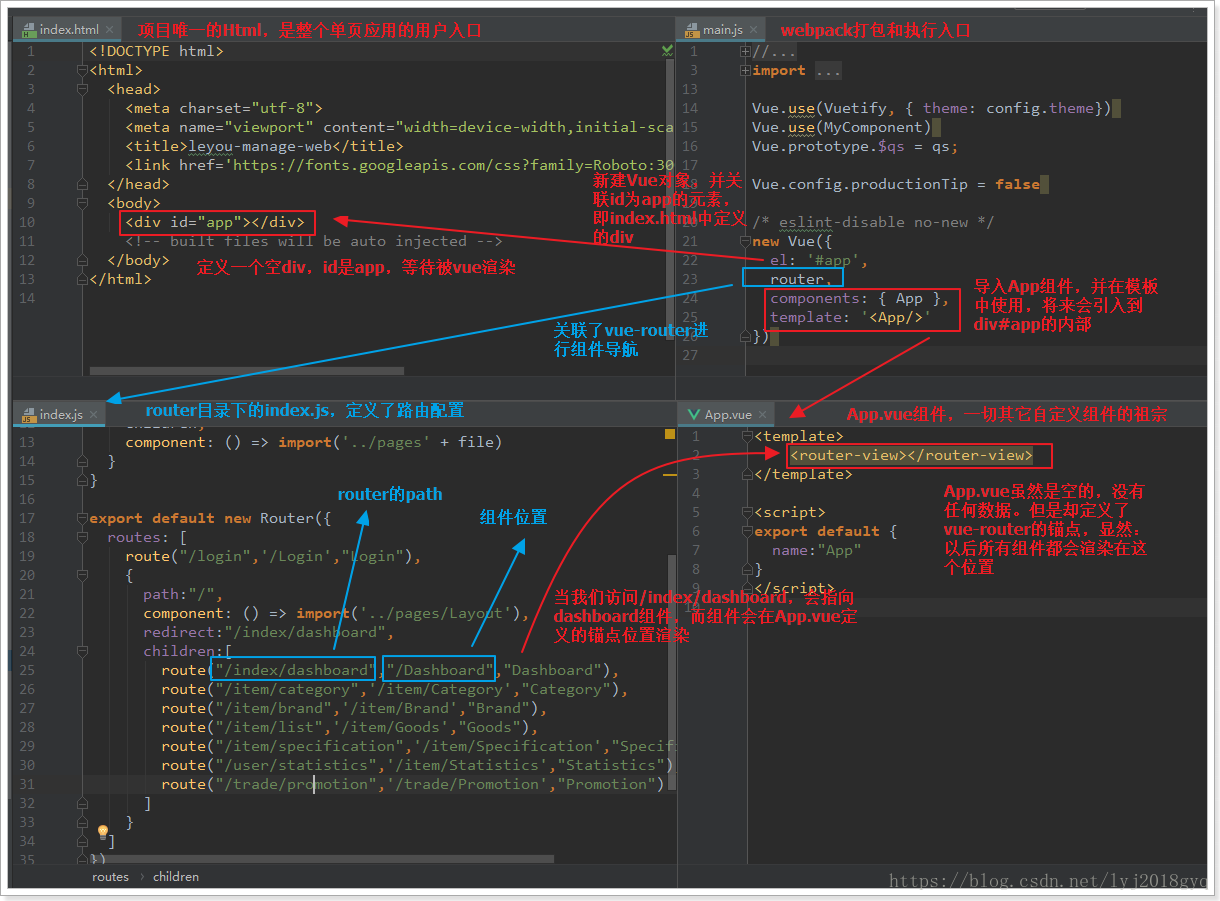Click the router, line in main.js
Image resolution: width=1220 pixels, height=901 pixels.
click(x=800, y=279)
